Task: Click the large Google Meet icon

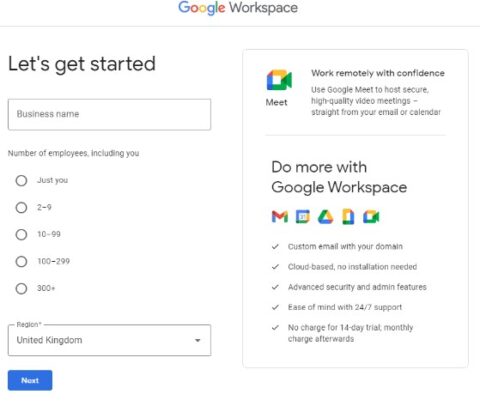Action: click(279, 80)
